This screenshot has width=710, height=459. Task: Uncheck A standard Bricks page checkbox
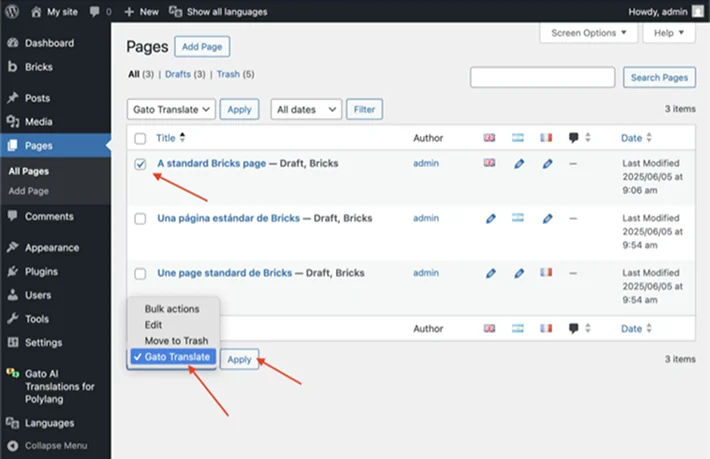tap(140, 164)
